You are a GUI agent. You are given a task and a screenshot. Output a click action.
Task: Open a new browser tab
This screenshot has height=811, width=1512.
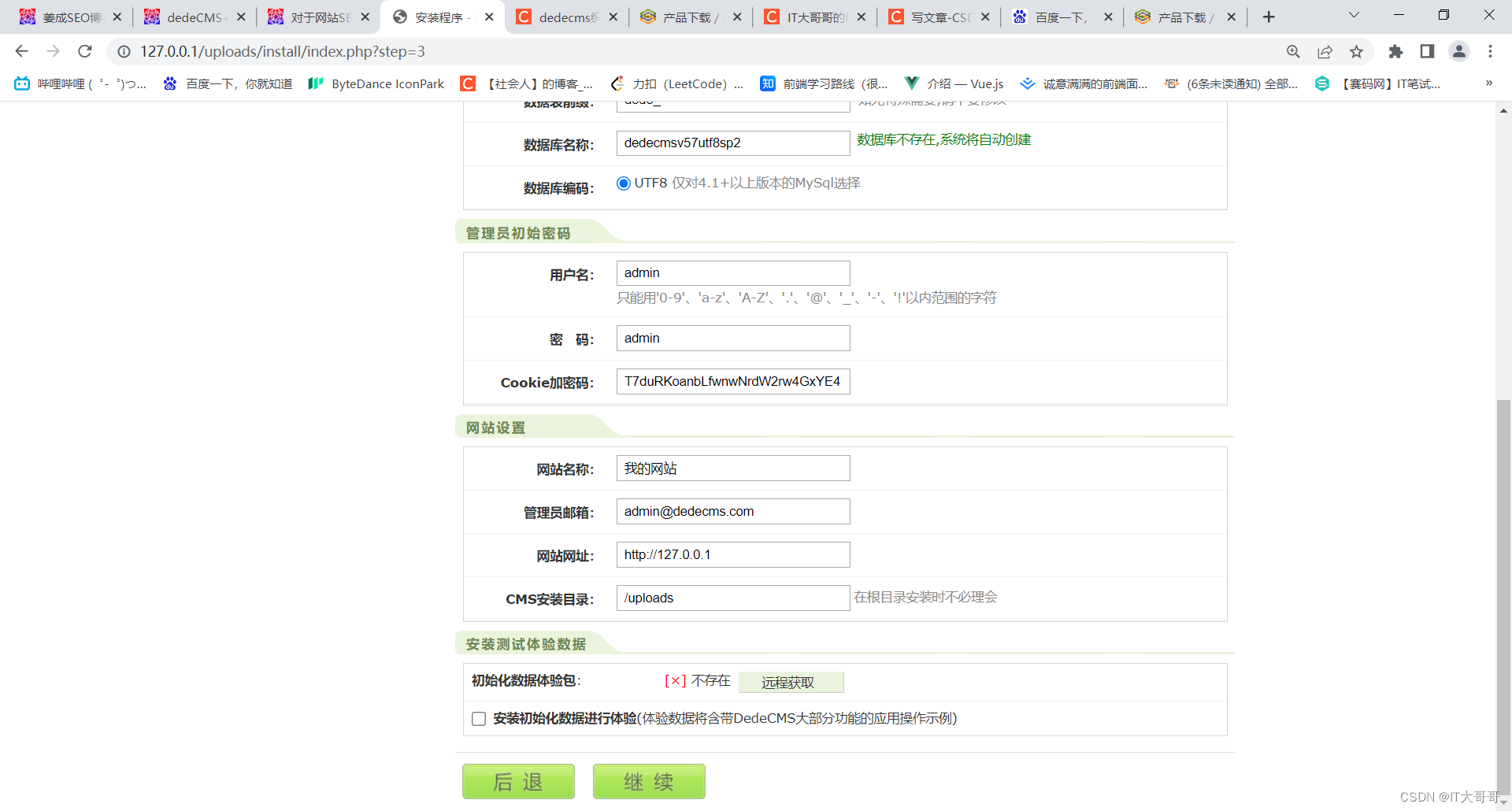tap(1269, 17)
